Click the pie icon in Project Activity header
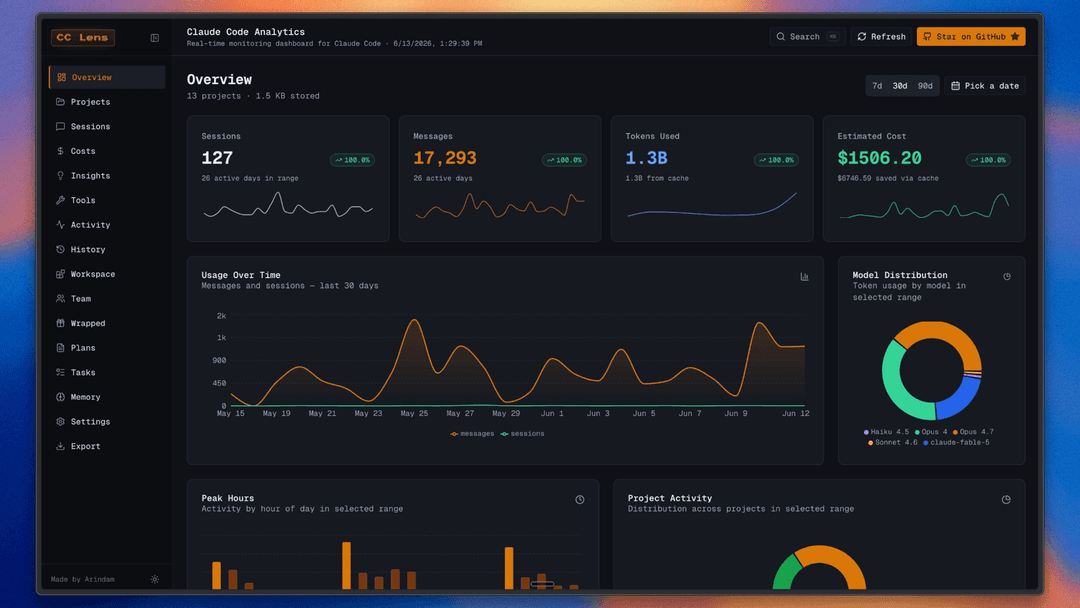 (1006, 500)
